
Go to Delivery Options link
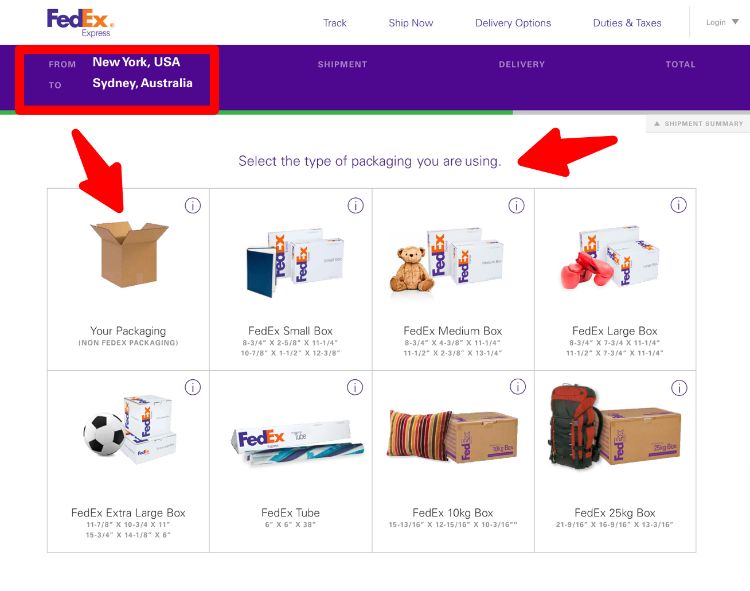[513, 23]
